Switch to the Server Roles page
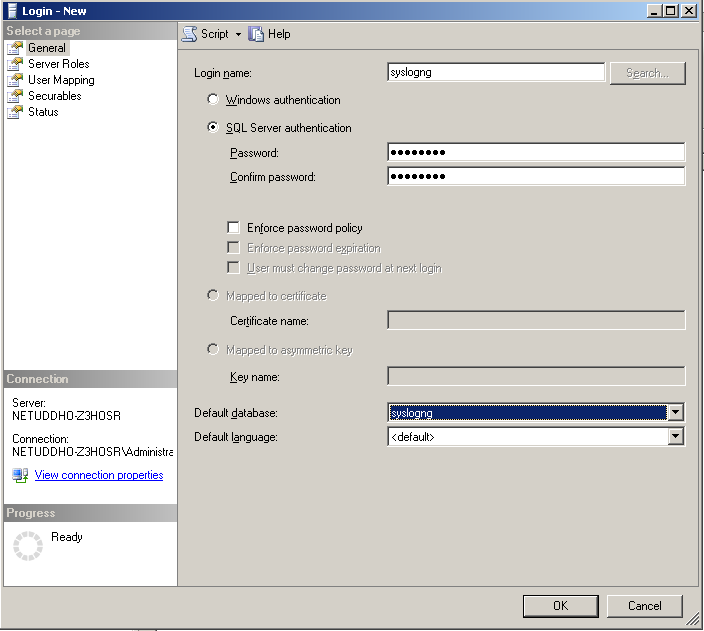704x631 pixels. pyautogui.click(x=59, y=64)
